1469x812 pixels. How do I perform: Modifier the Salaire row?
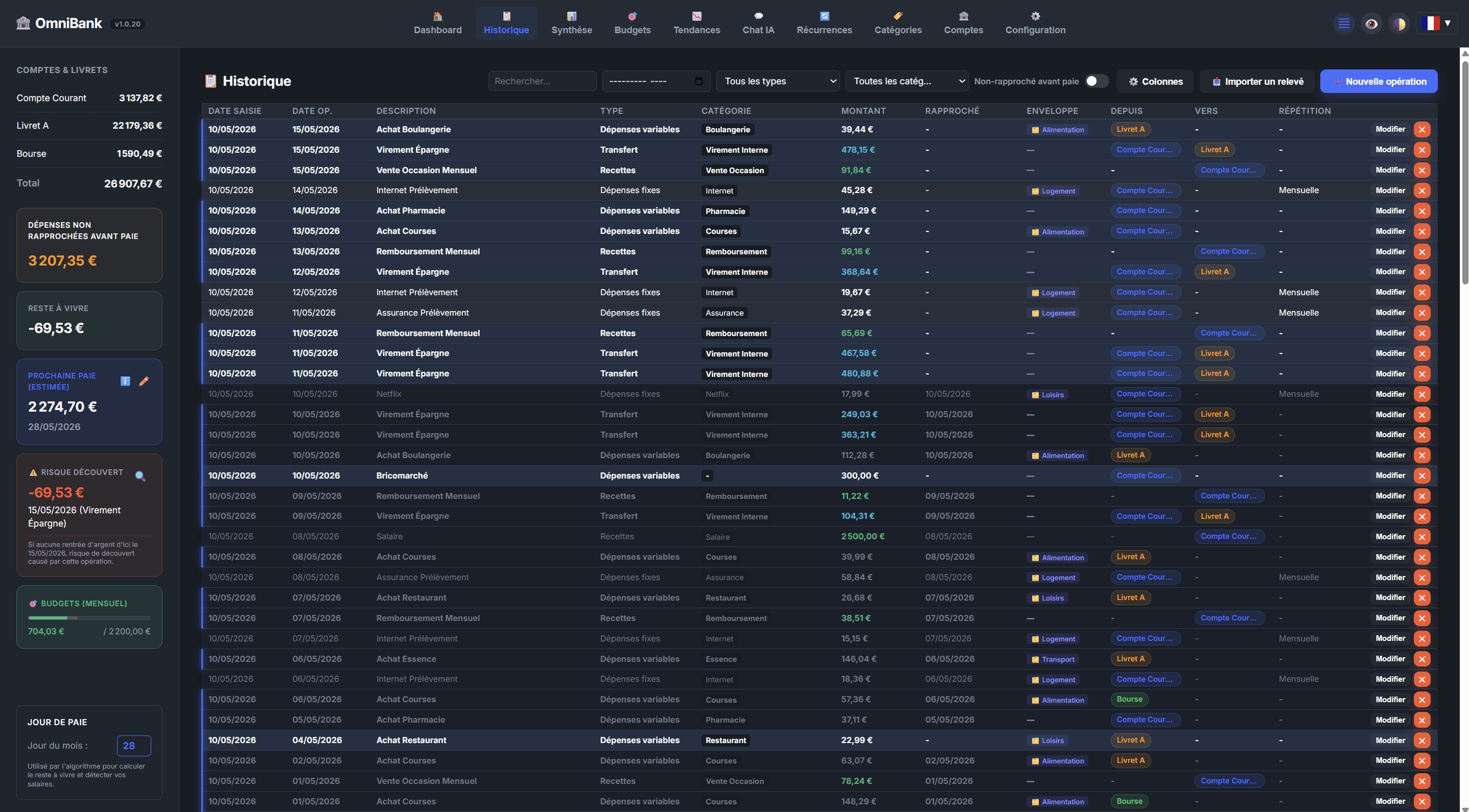click(x=1390, y=536)
